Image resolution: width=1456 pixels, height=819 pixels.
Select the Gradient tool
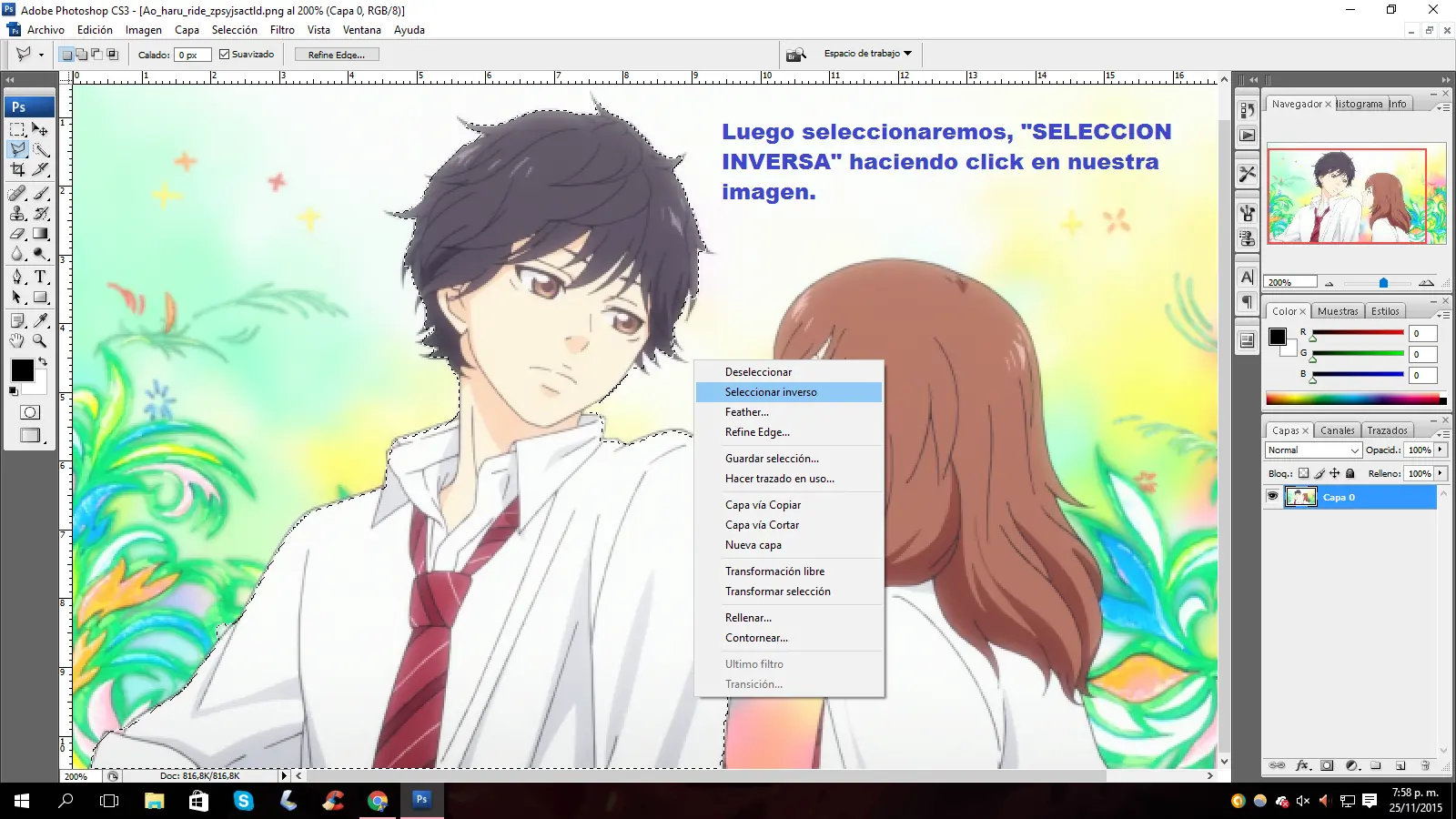click(x=40, y=233)
